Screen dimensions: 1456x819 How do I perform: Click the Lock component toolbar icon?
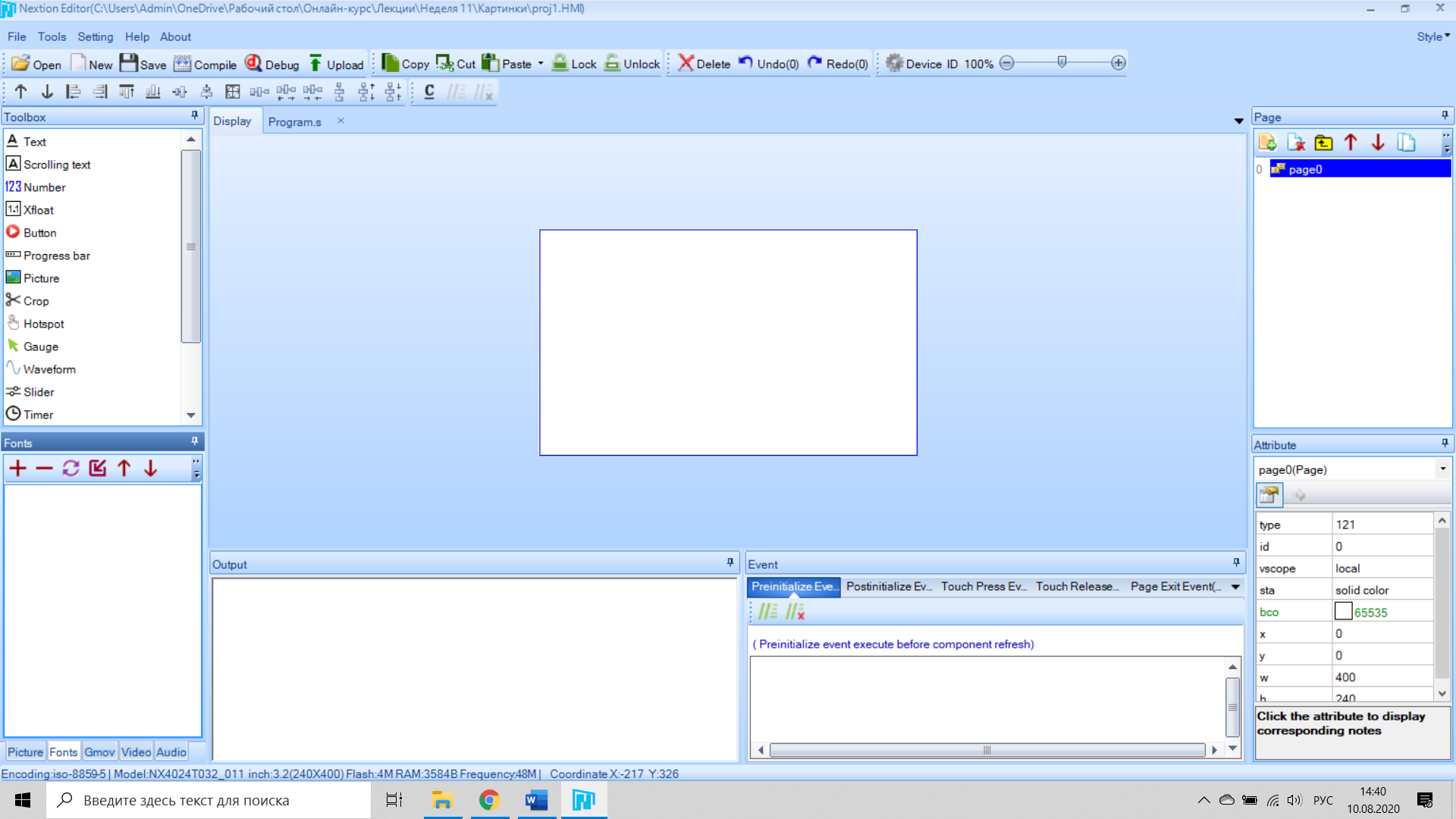tap(560, 64)
